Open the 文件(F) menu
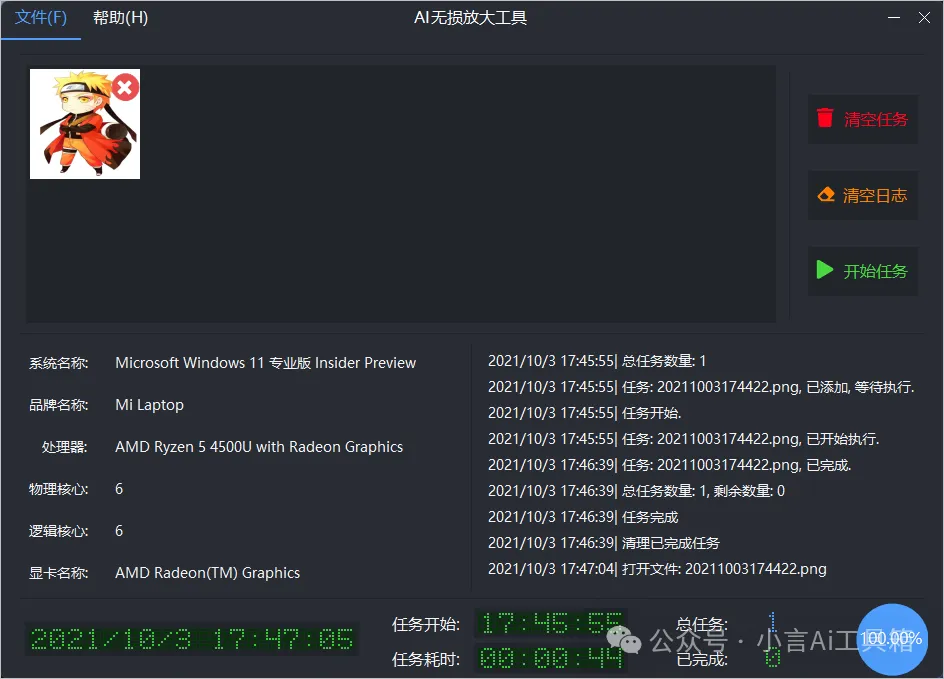944x679 pixels. 40,18
